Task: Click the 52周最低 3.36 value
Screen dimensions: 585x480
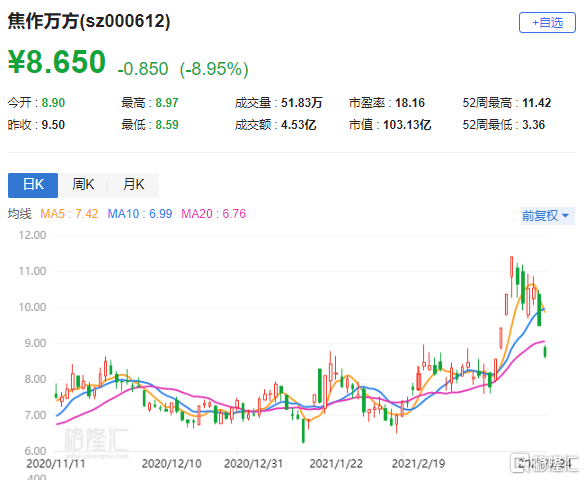Action: click(x=534, y=125)
